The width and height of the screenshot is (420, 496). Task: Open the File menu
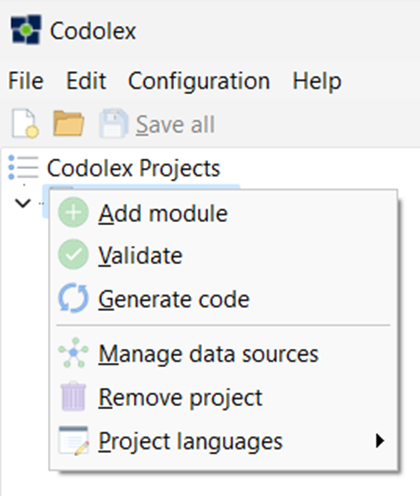(26, 81)
